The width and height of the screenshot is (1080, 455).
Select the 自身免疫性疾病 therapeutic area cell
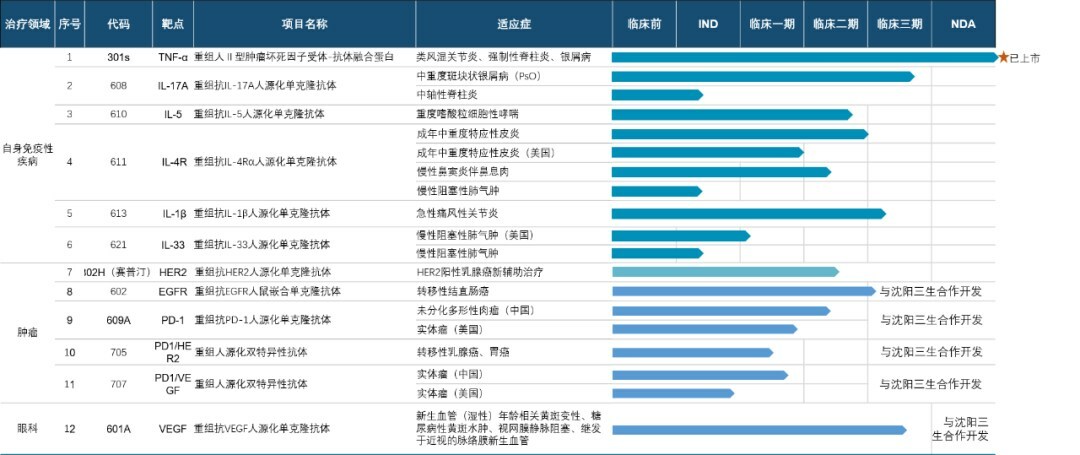[x=27, y=155]
